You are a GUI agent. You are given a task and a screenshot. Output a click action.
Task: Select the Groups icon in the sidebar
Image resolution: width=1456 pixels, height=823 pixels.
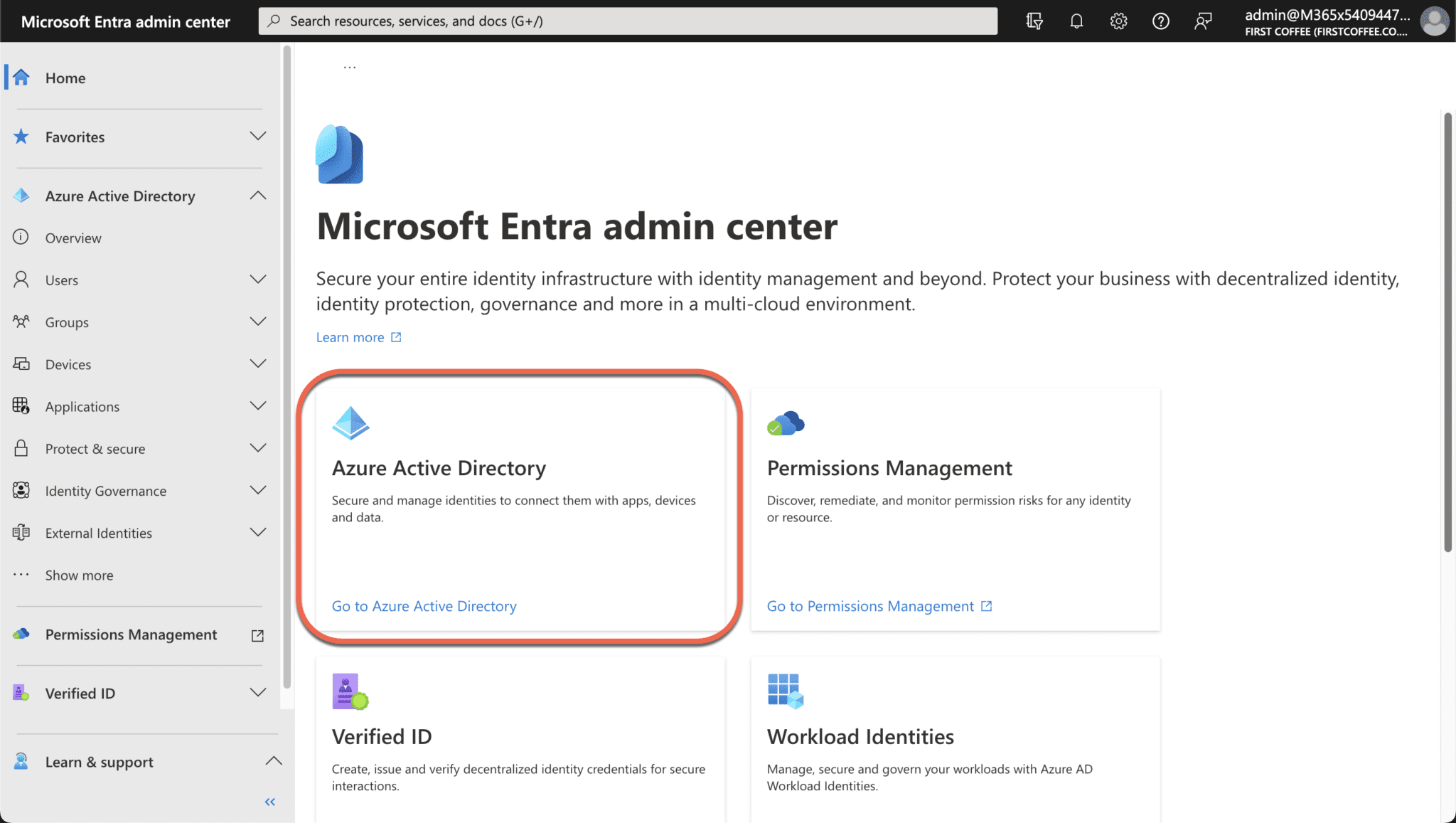click(21, 322)
